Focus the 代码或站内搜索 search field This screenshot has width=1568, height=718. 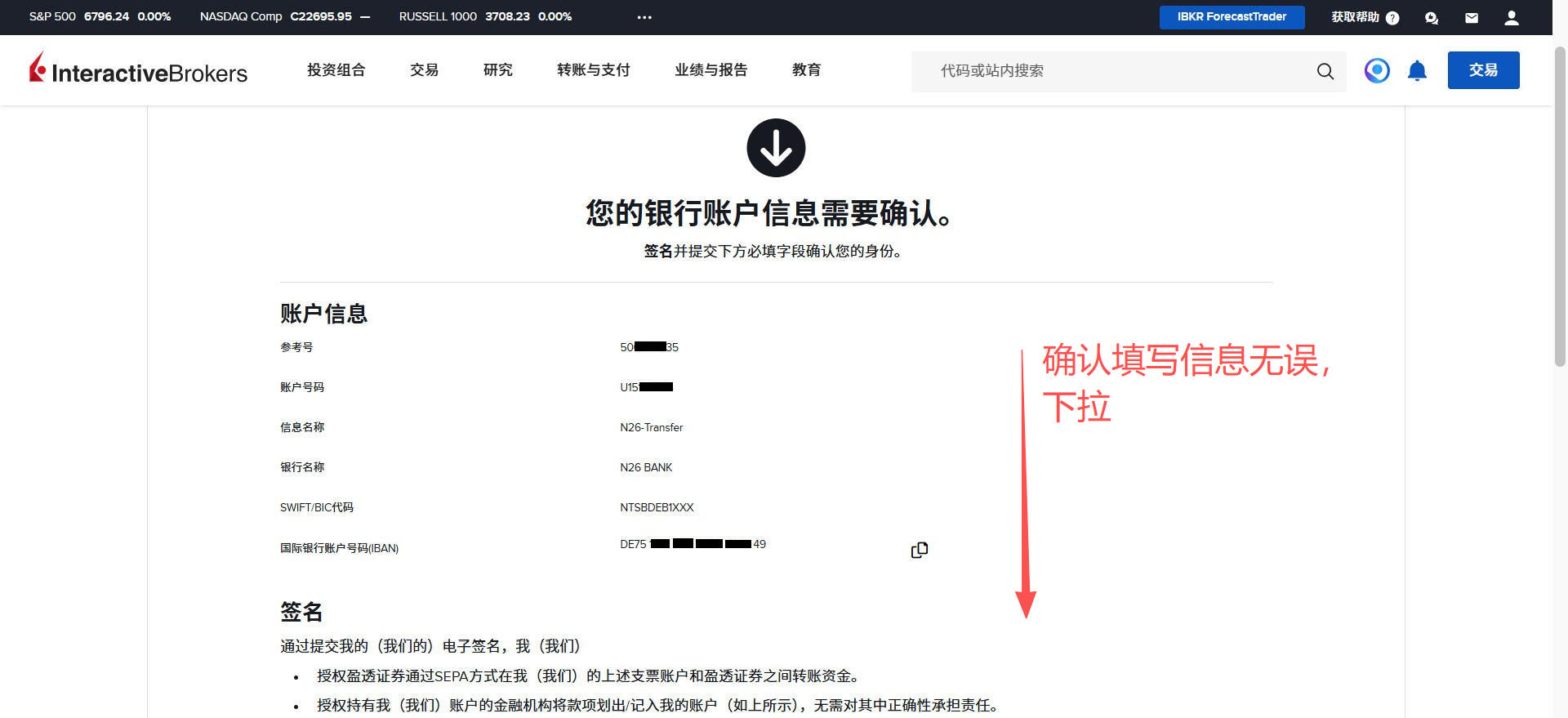pyautogui.click(x=1119, y=72)
